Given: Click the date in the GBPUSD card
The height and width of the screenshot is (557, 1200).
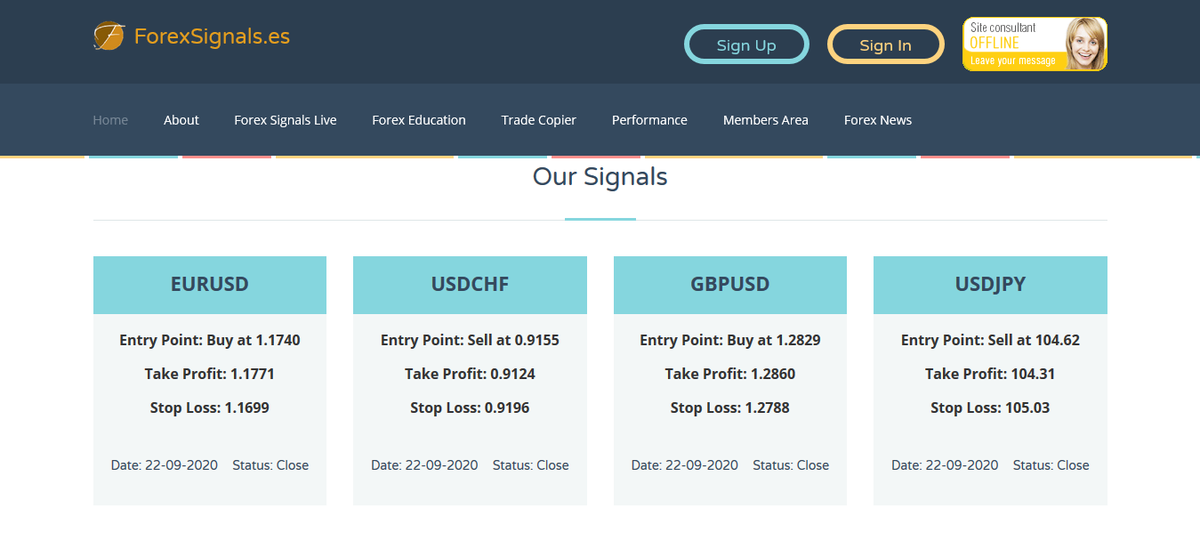Looking at the screenshot, I should pyautogui.click(x=685, y=465).
